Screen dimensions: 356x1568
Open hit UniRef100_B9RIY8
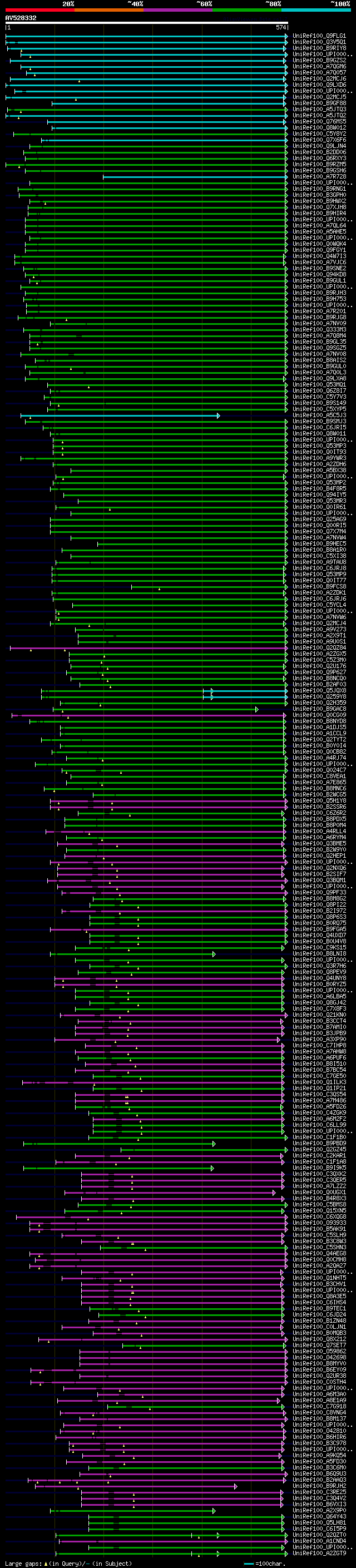tap(319, 48)
